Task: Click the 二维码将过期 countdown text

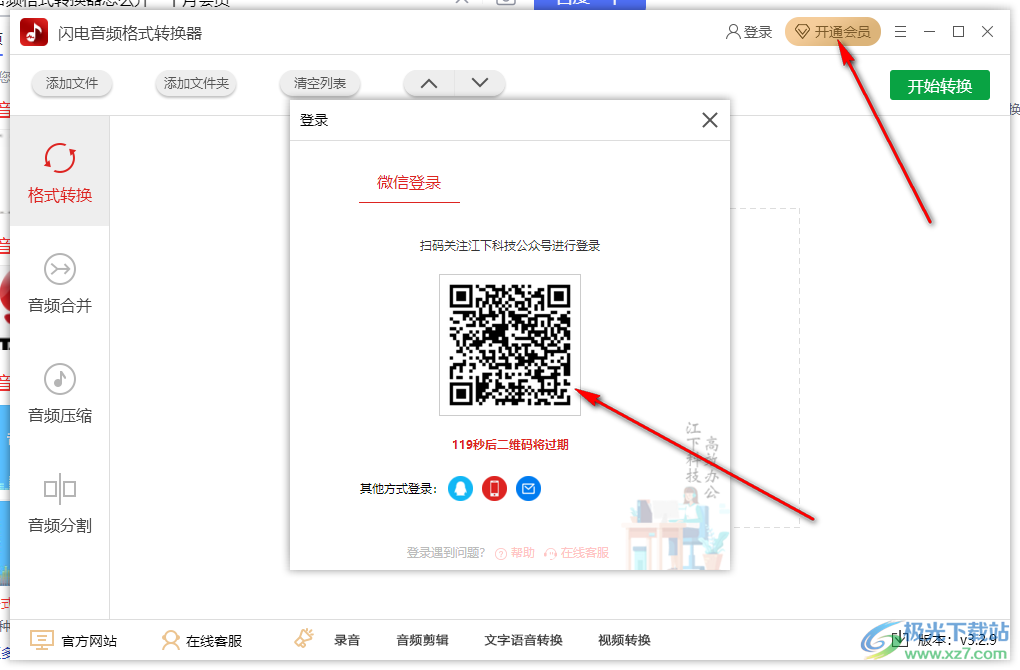Action: (x=510, y=444)
